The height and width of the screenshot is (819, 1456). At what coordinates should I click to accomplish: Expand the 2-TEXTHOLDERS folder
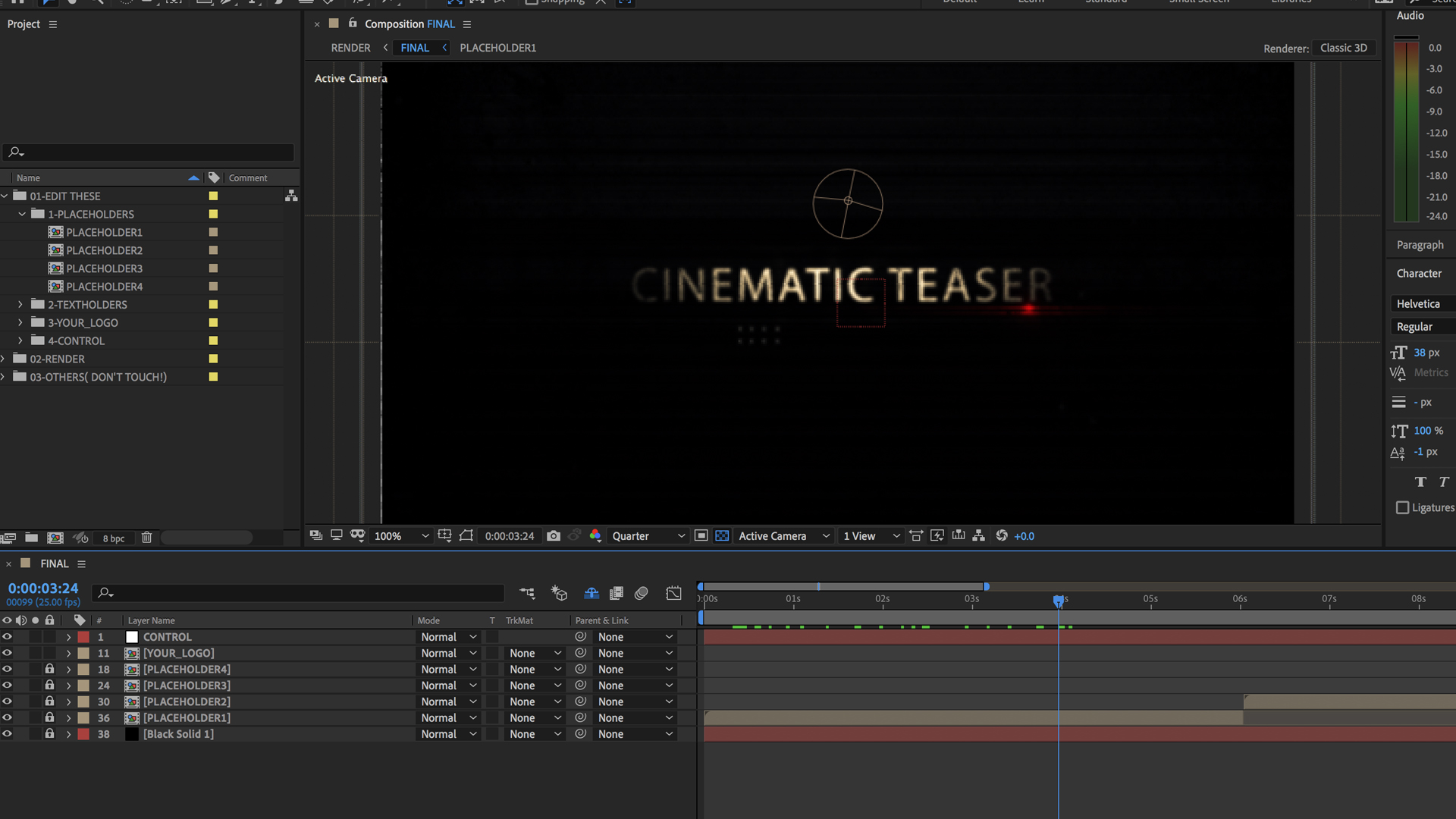pos(20,304)
